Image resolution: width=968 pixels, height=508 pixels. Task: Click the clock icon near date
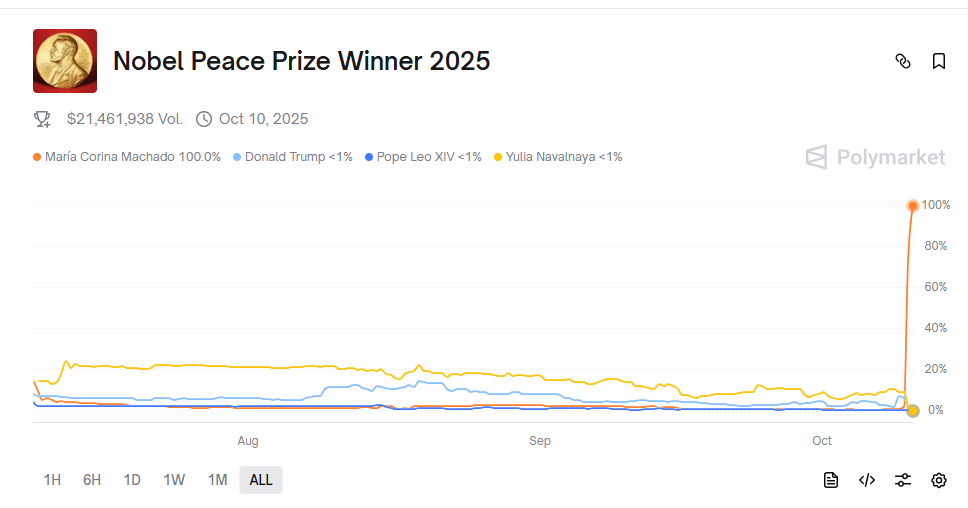204,119
